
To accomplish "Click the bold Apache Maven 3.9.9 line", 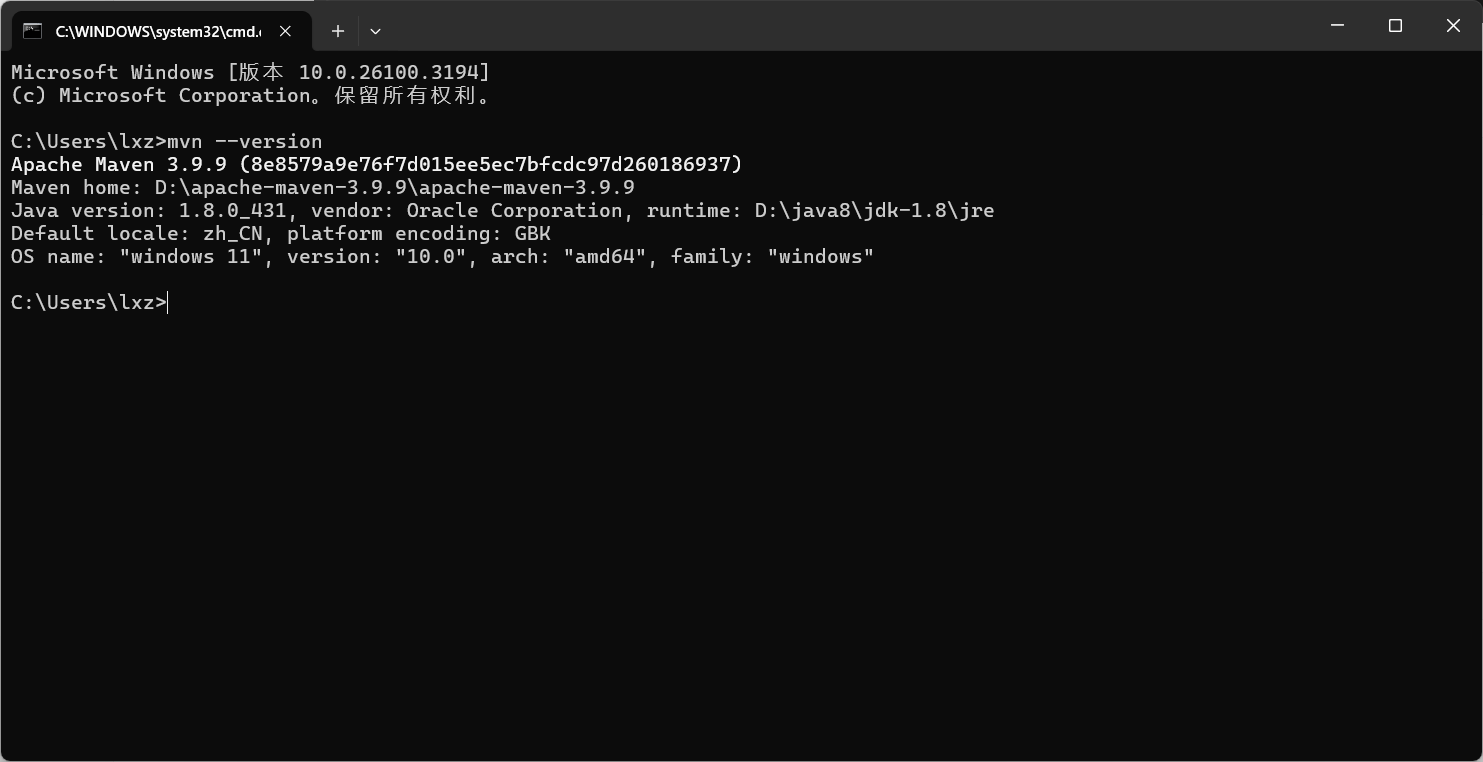I will tap(376, 164).
